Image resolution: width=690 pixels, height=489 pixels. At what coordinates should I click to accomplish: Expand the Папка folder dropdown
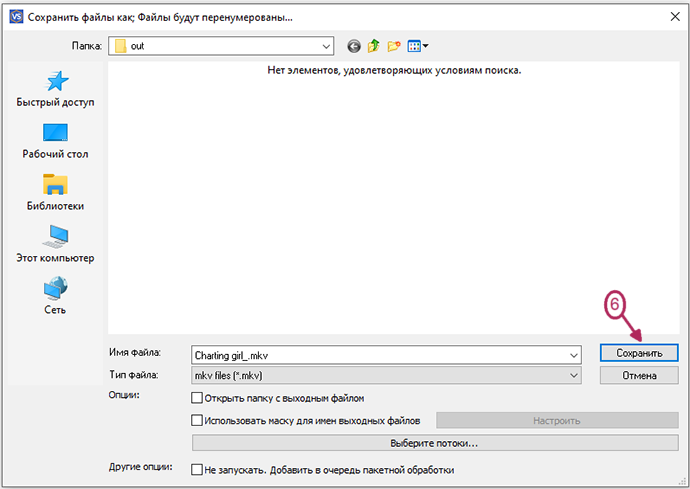[325, 46]
